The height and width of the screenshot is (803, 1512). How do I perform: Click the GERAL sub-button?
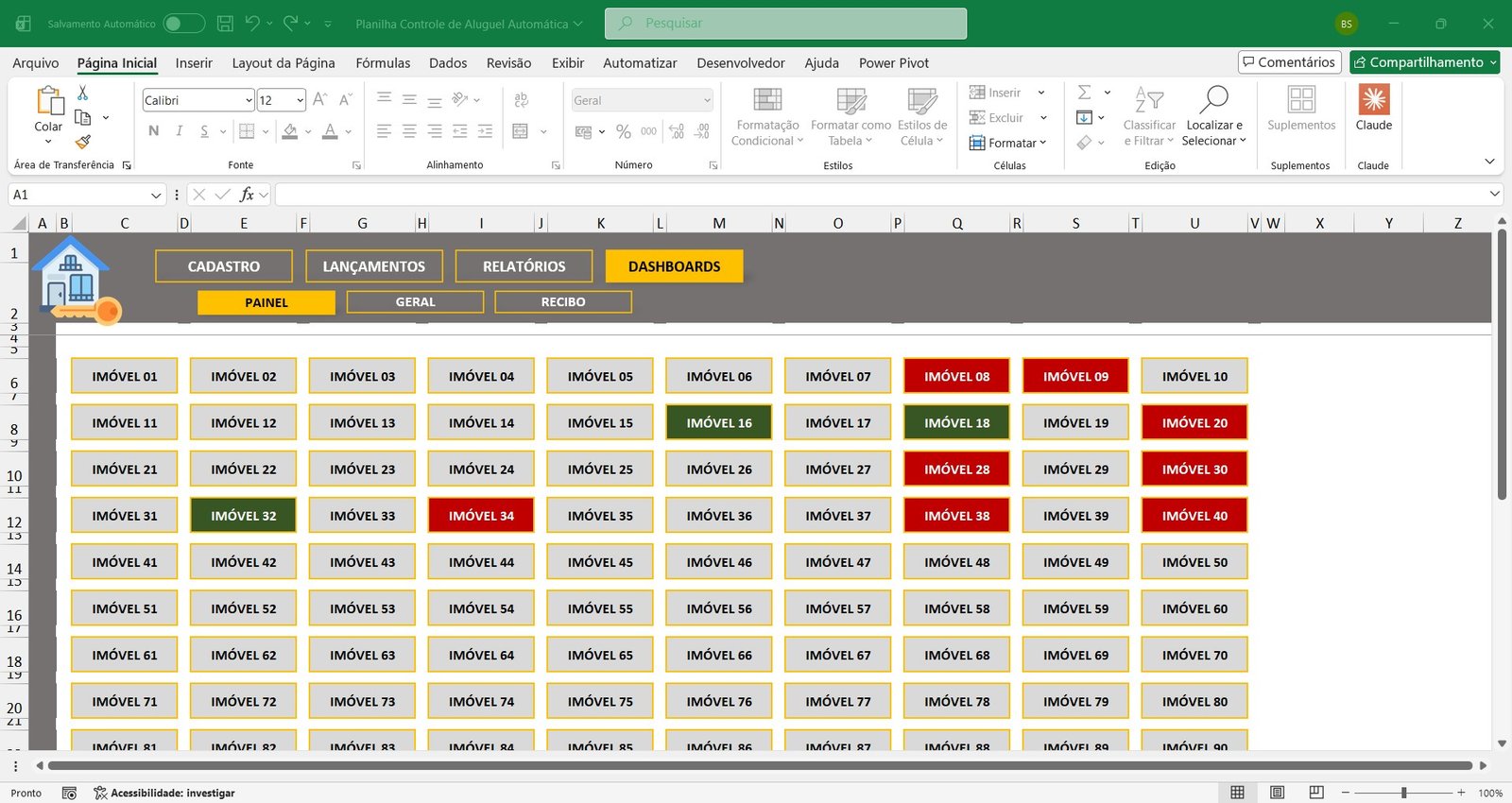[x=416, y=302]
